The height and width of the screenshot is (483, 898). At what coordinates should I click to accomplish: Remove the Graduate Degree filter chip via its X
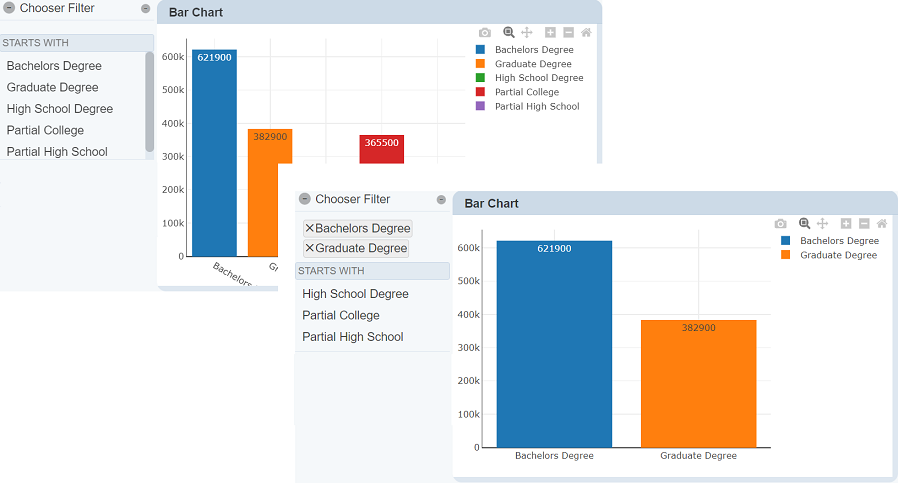(309, 248)
